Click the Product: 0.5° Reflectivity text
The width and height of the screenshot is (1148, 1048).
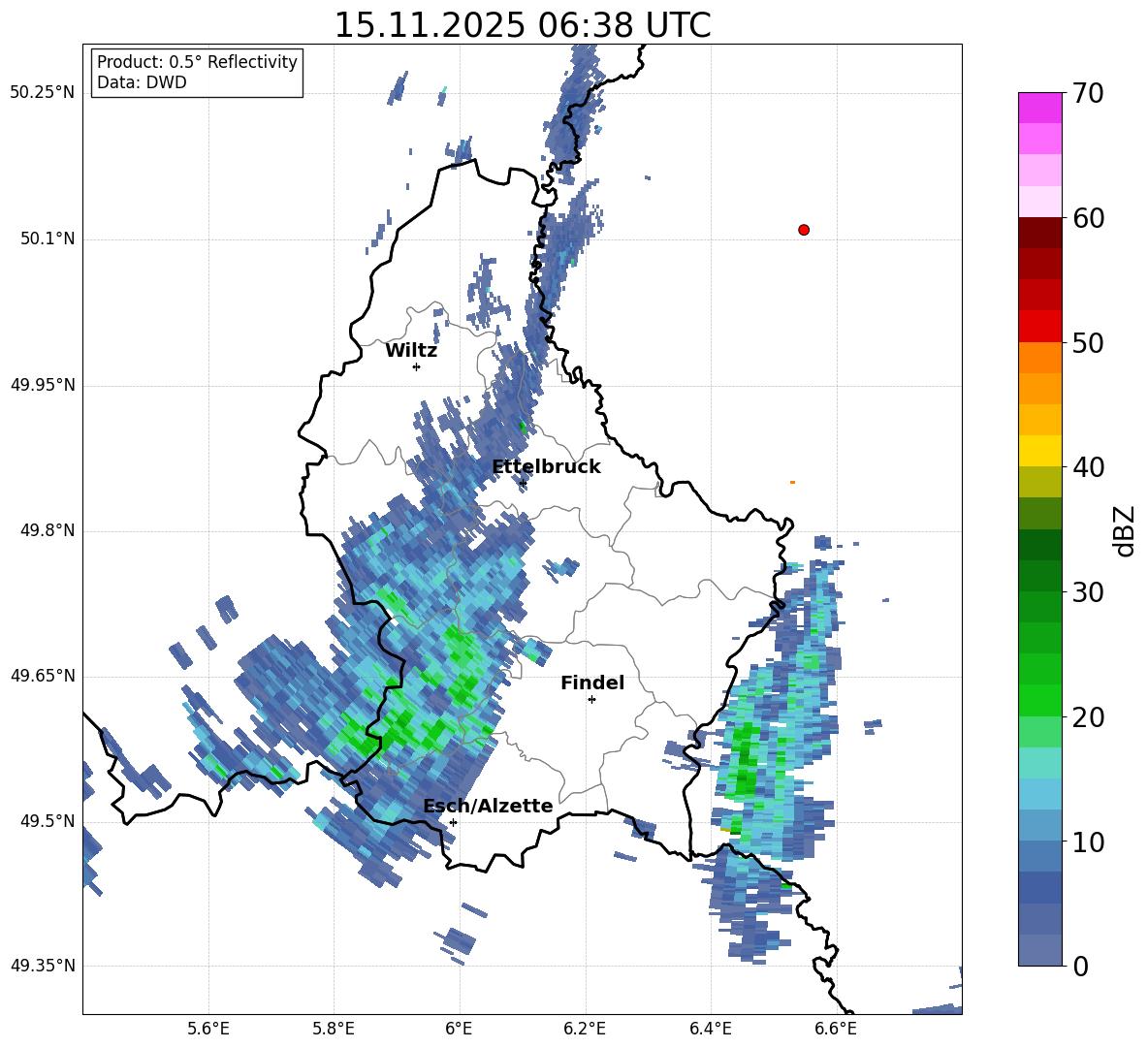click(x=197, y=61)
